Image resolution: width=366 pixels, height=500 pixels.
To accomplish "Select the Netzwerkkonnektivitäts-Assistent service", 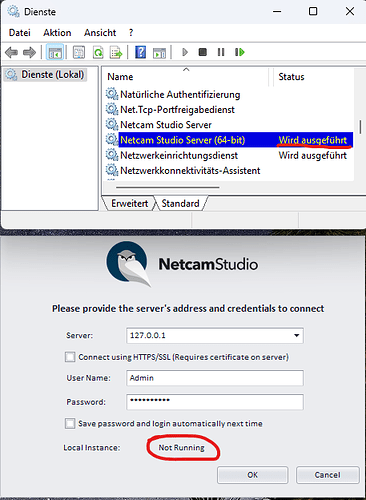I will (190, 171).
